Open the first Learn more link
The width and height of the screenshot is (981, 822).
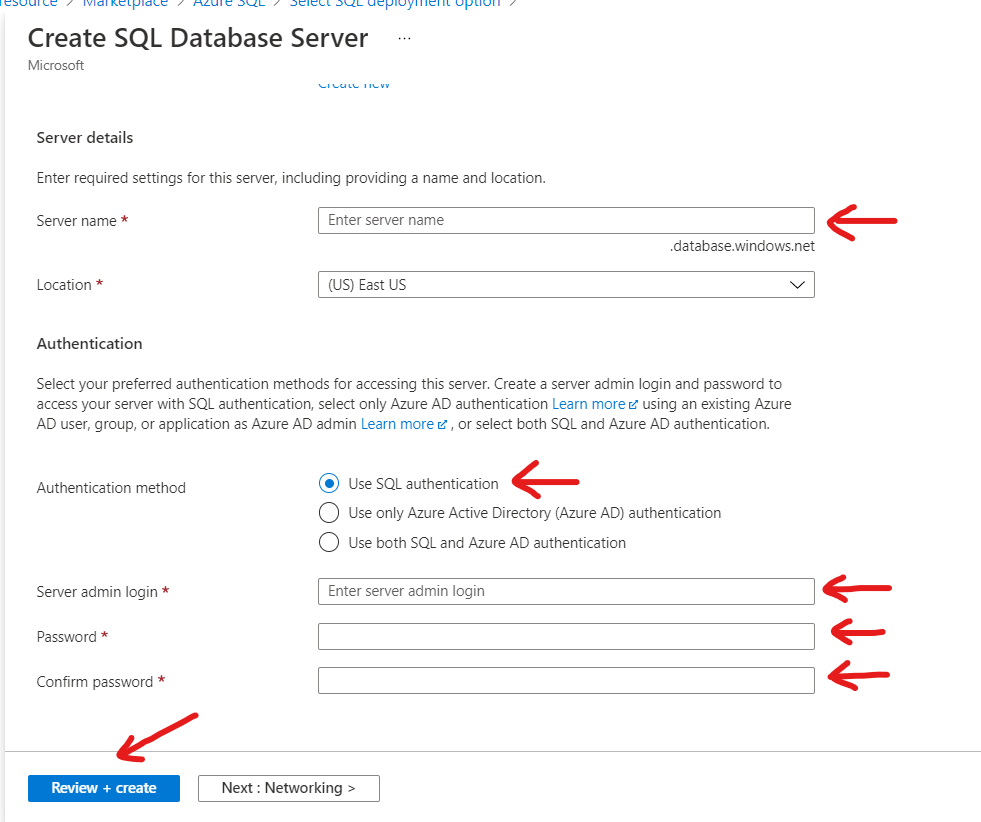tap(589, 403)
